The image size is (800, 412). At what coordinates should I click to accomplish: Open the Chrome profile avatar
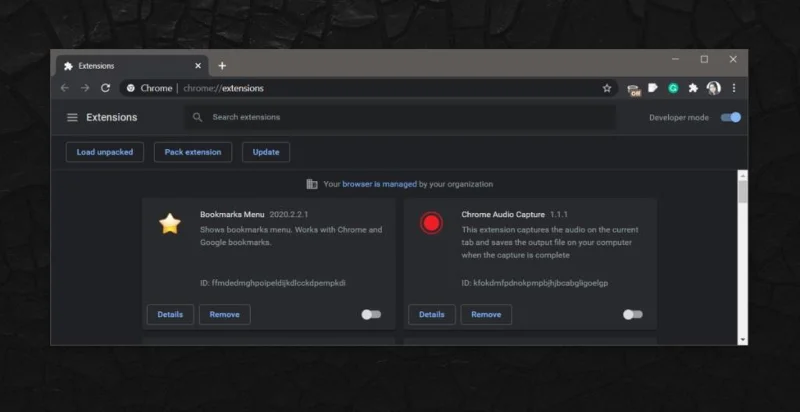[713, 88]
